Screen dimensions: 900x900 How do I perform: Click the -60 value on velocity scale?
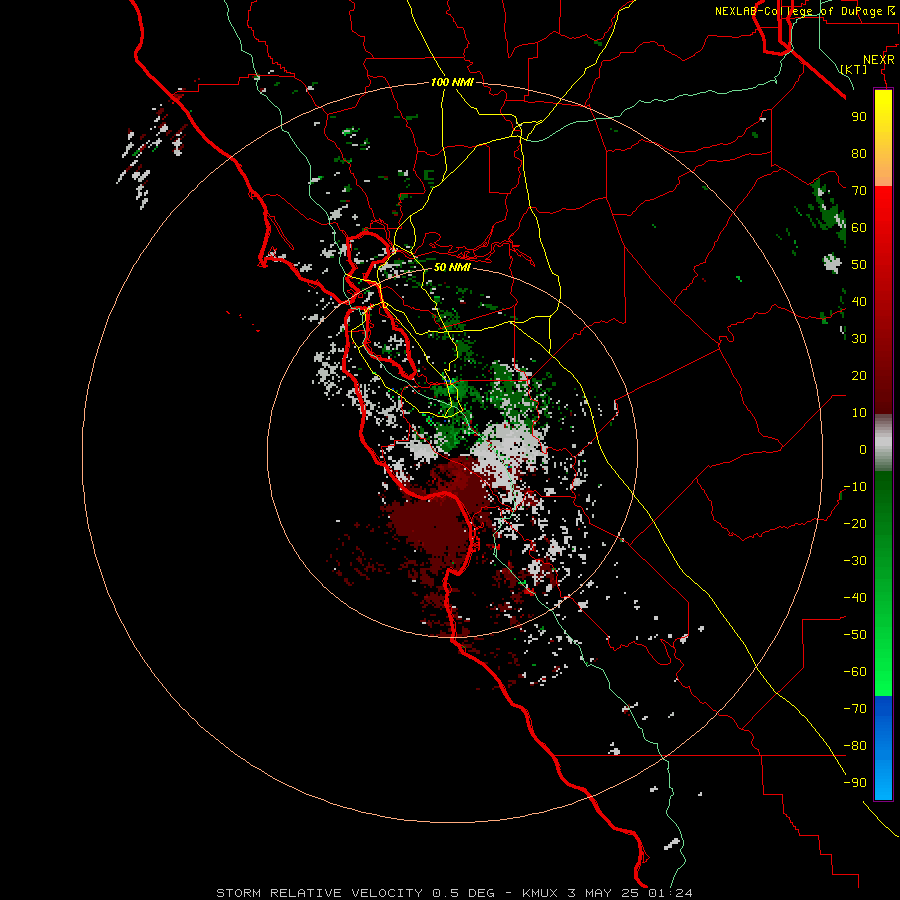click(x=855, y=672)
